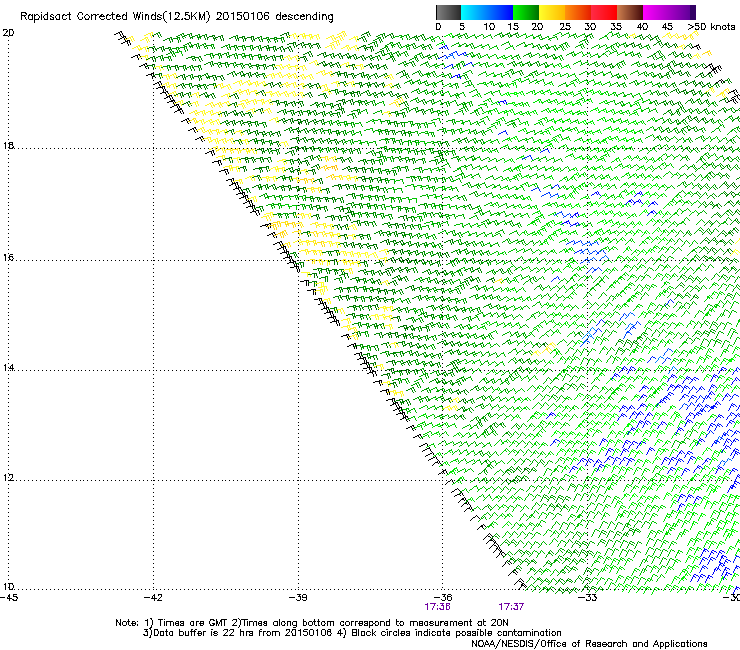
Task: Click the yellow 20-25 knots legend segment
Action: 552,12
